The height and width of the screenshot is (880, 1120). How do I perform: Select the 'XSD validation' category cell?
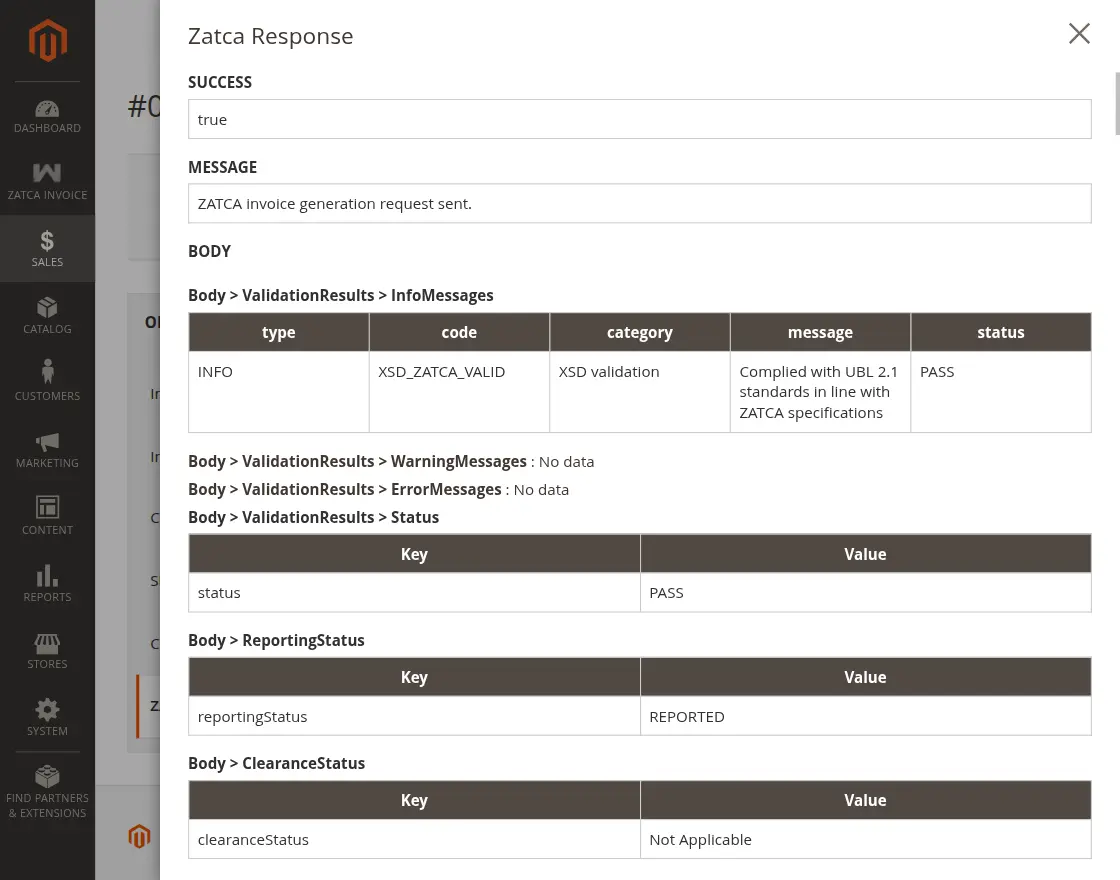click(640, 391)
